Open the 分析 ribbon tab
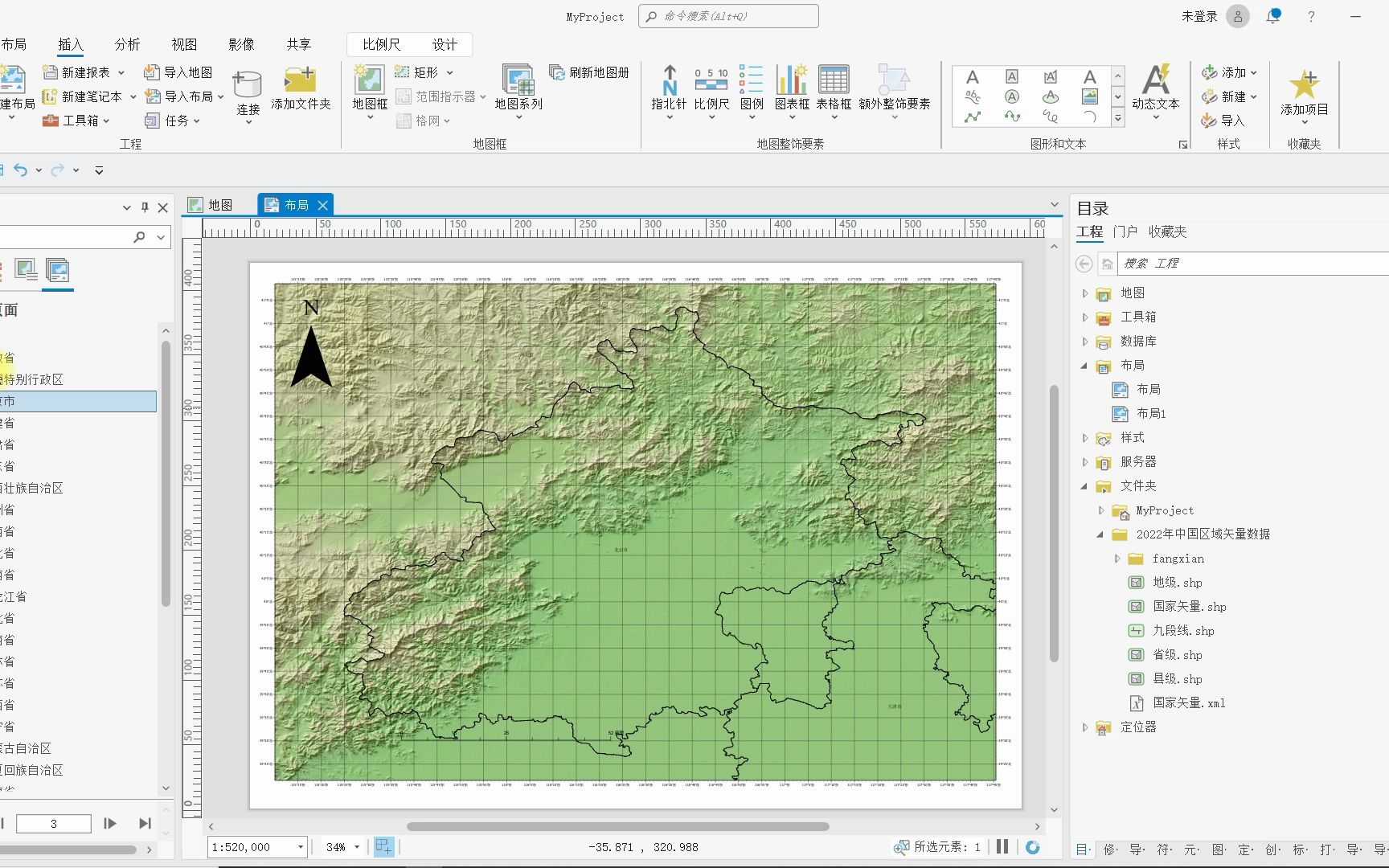Viewport: 1389px width, 868px height. pos(126,44)
